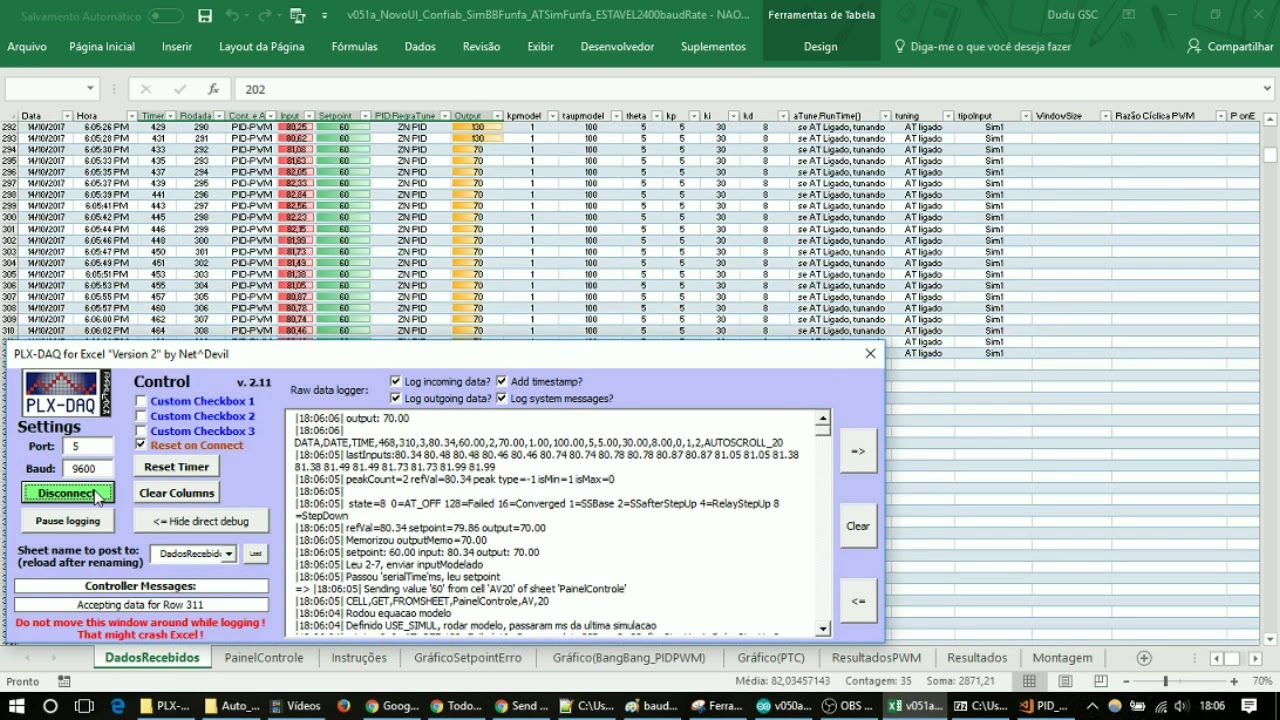Click the Reset Timer button

point(177,467)
